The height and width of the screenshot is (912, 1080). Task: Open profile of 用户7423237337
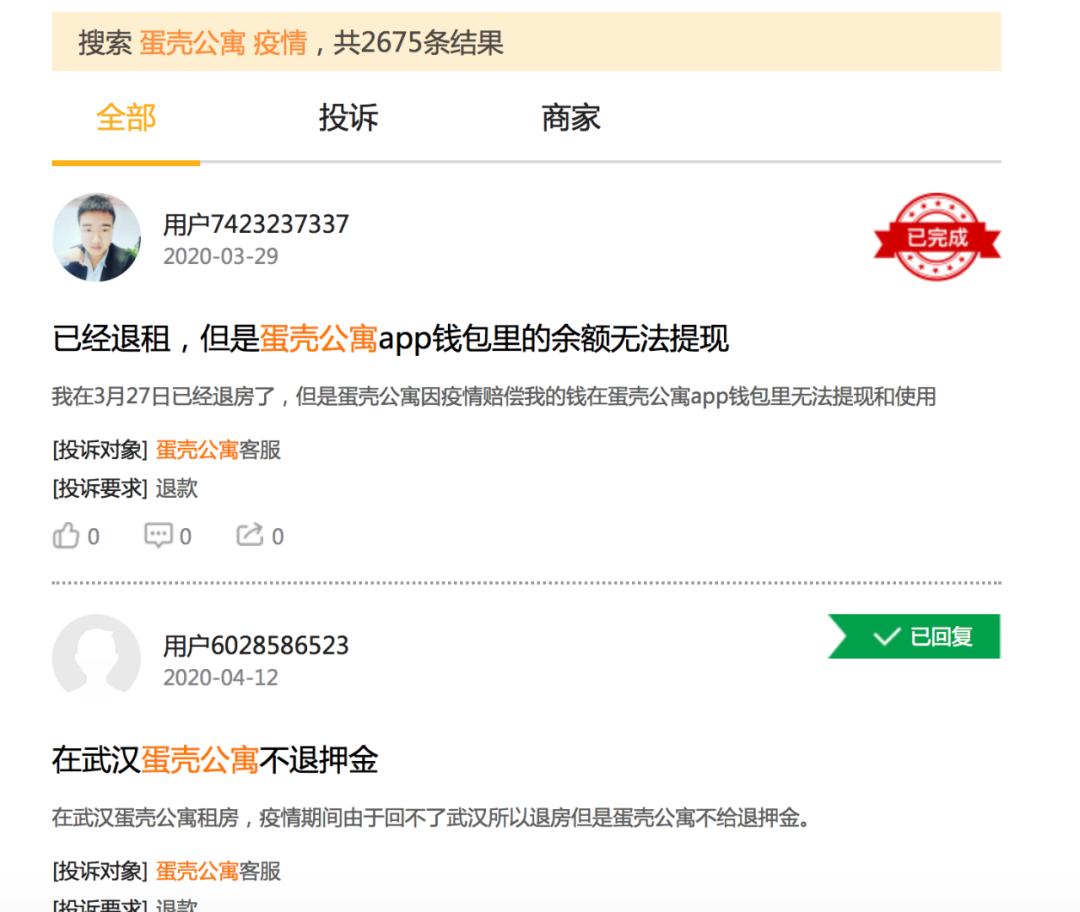tap(256, 225)
